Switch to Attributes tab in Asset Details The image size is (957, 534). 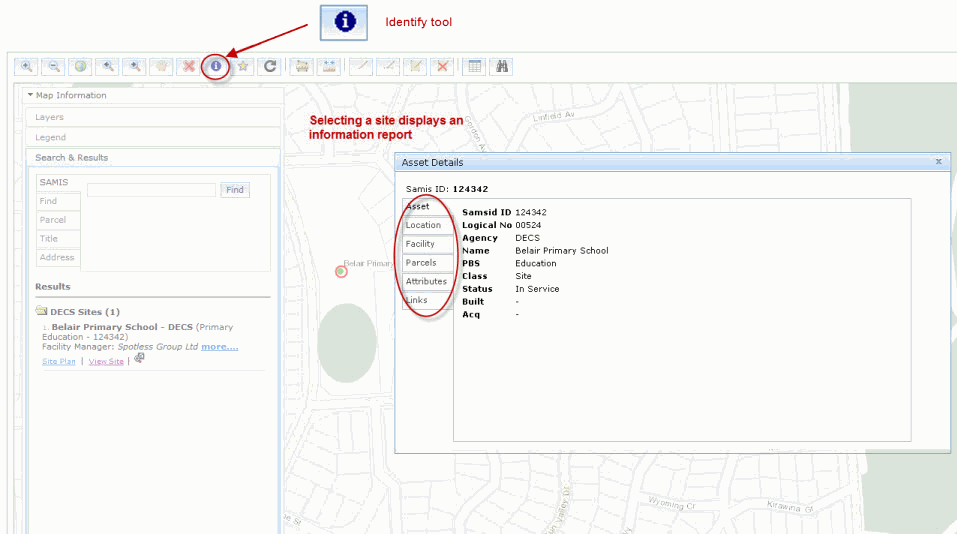[428, 282]
